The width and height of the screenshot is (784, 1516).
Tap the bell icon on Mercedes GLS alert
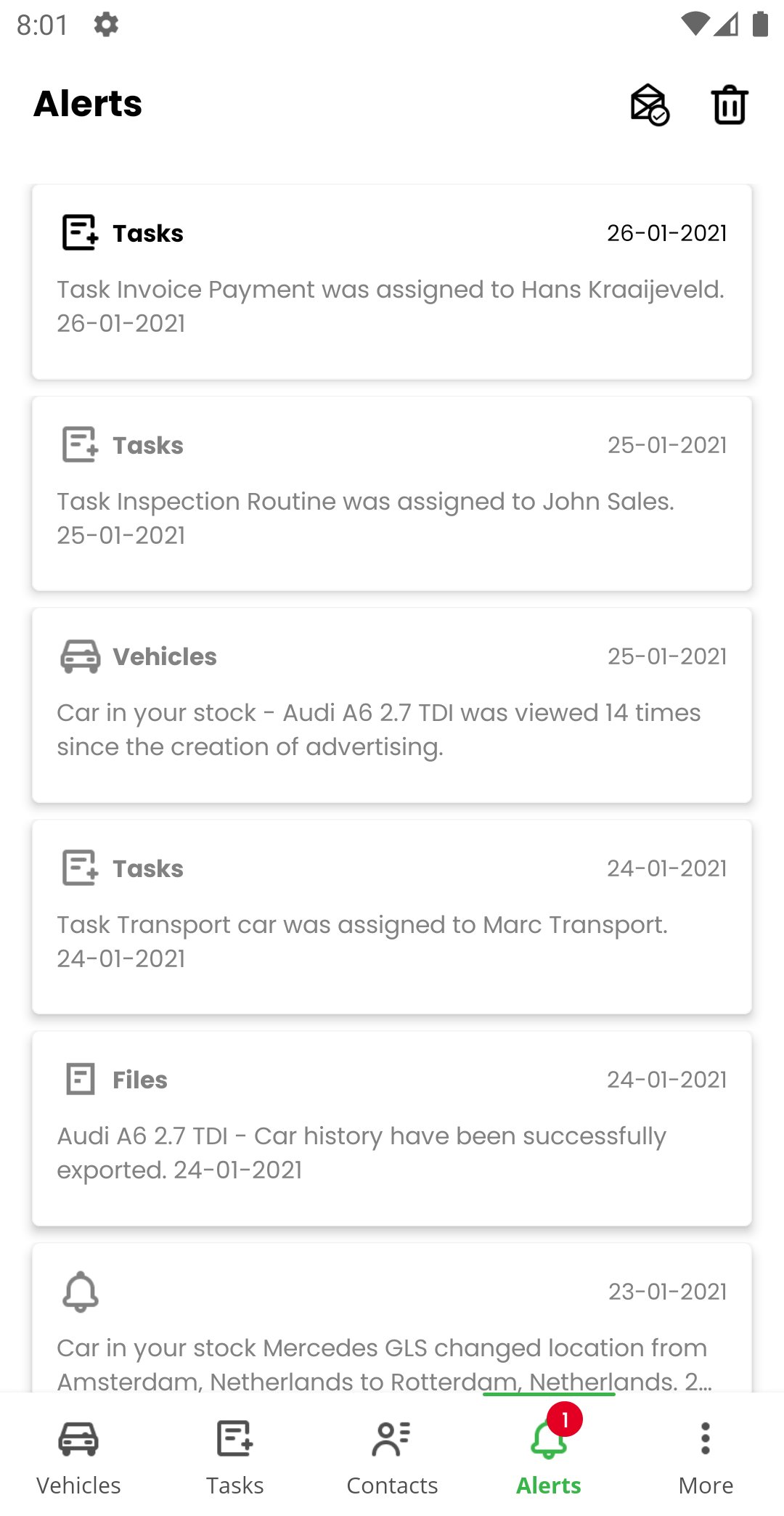coord(80,1291)
